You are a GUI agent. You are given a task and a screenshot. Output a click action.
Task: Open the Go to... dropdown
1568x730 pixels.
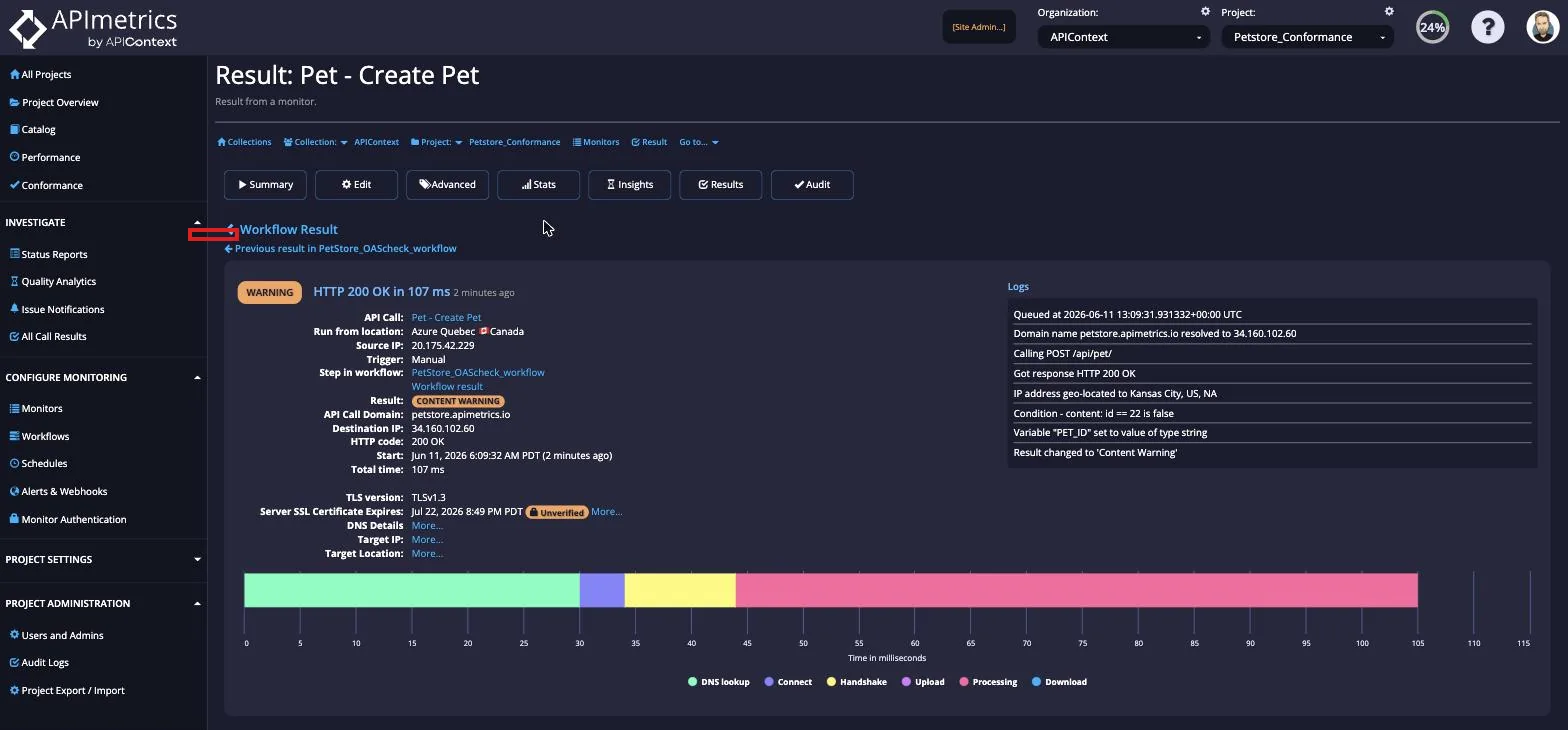click(x=699, y=142)
